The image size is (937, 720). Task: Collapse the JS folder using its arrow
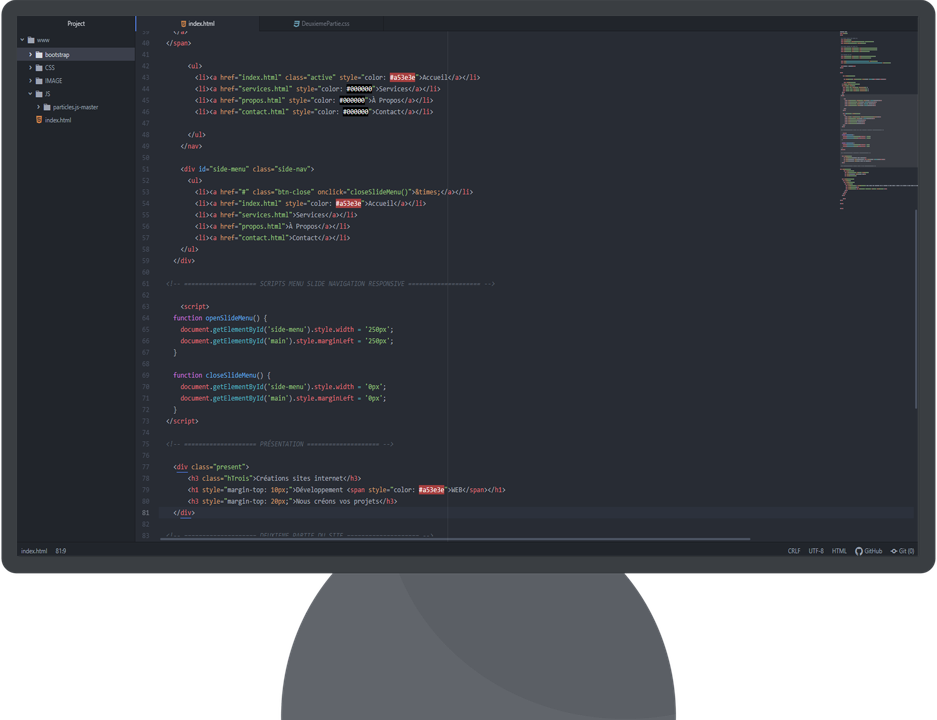[x=29, y=93]
